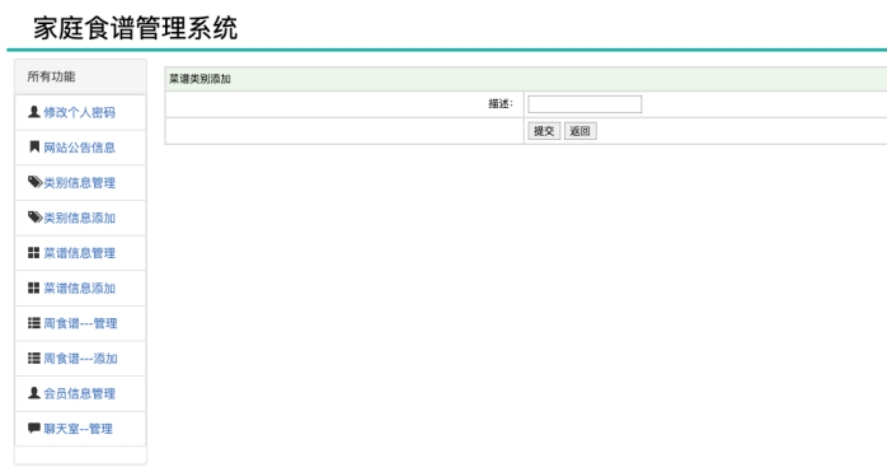This screenshot has height=472, width=888.
Task: Select 周食谱---添加 in the sidebar
Action: [x=80, y=358]
